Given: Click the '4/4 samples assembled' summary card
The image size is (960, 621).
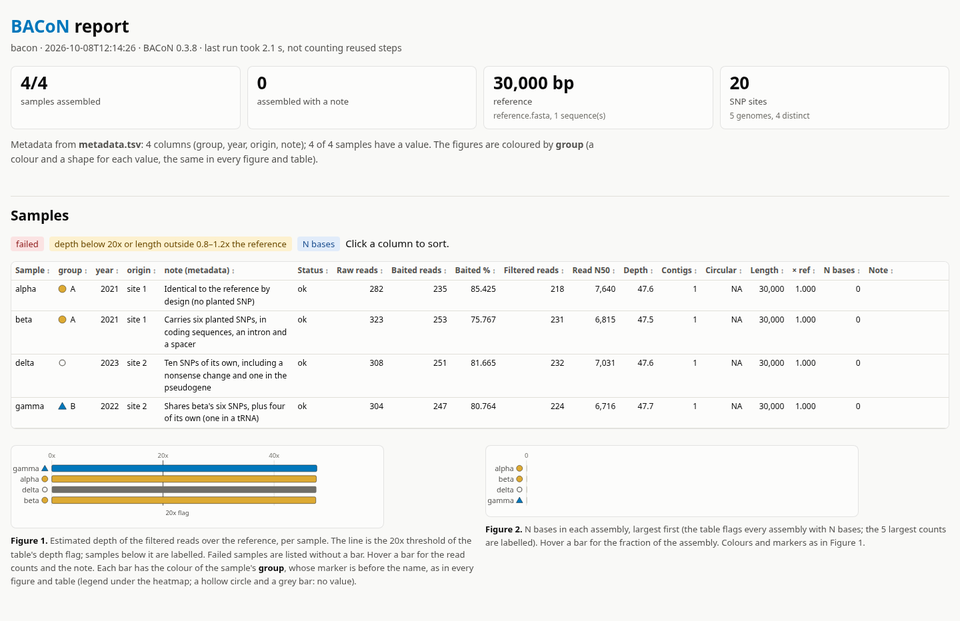Looking at the screenshot, I should point(126,97).
